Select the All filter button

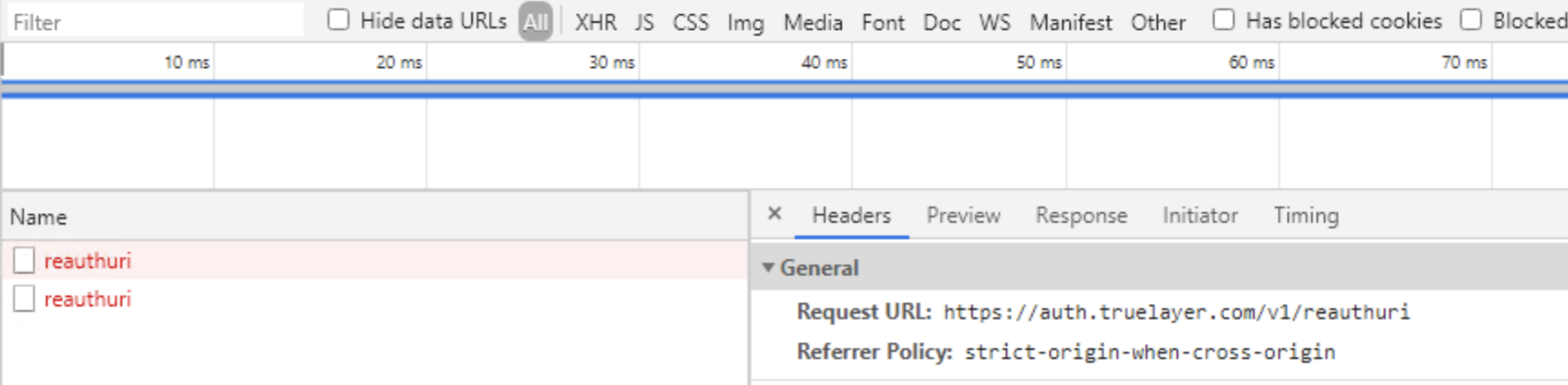point(535,21)
